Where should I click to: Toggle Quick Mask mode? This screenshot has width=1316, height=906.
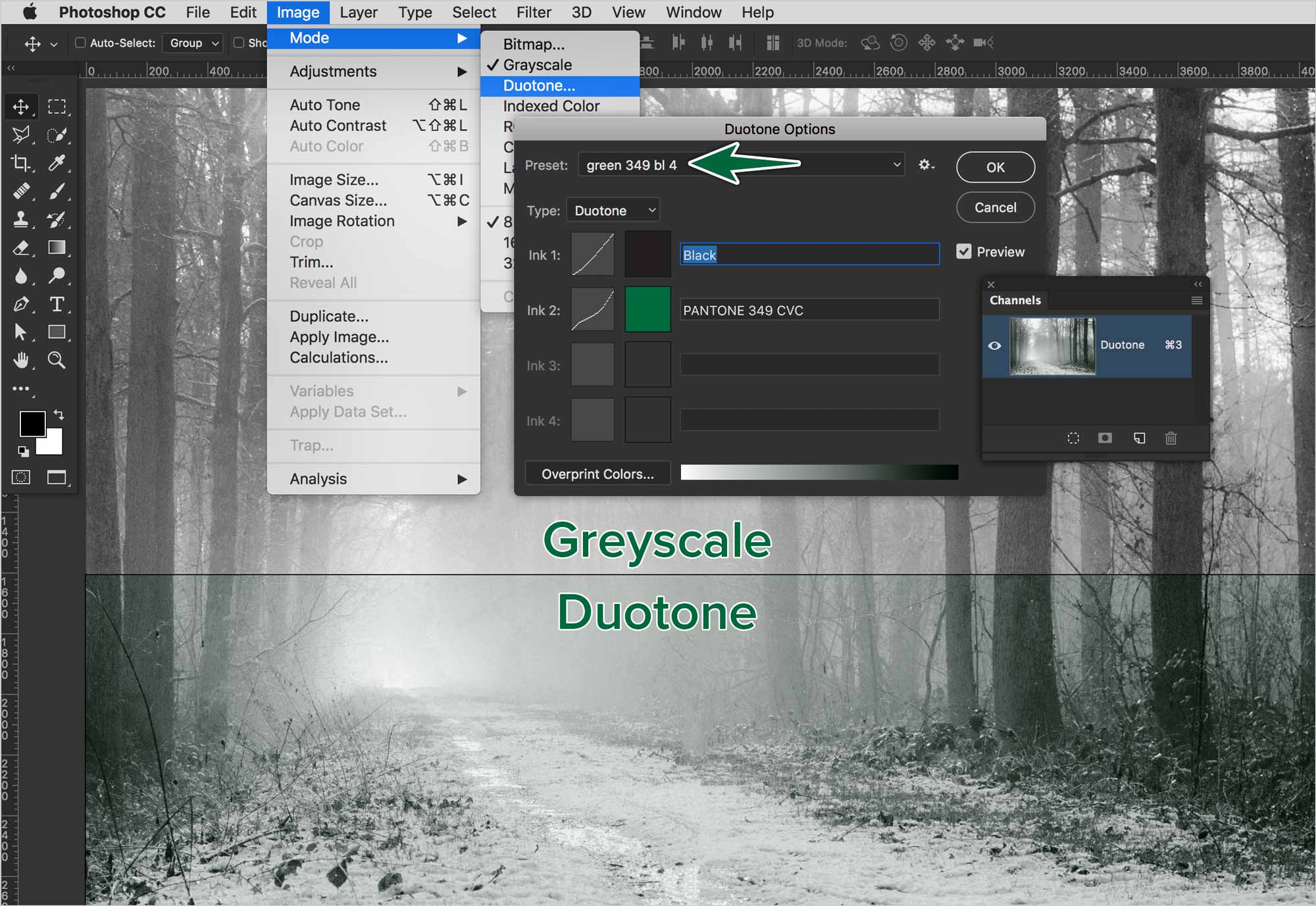click(21, 478)
